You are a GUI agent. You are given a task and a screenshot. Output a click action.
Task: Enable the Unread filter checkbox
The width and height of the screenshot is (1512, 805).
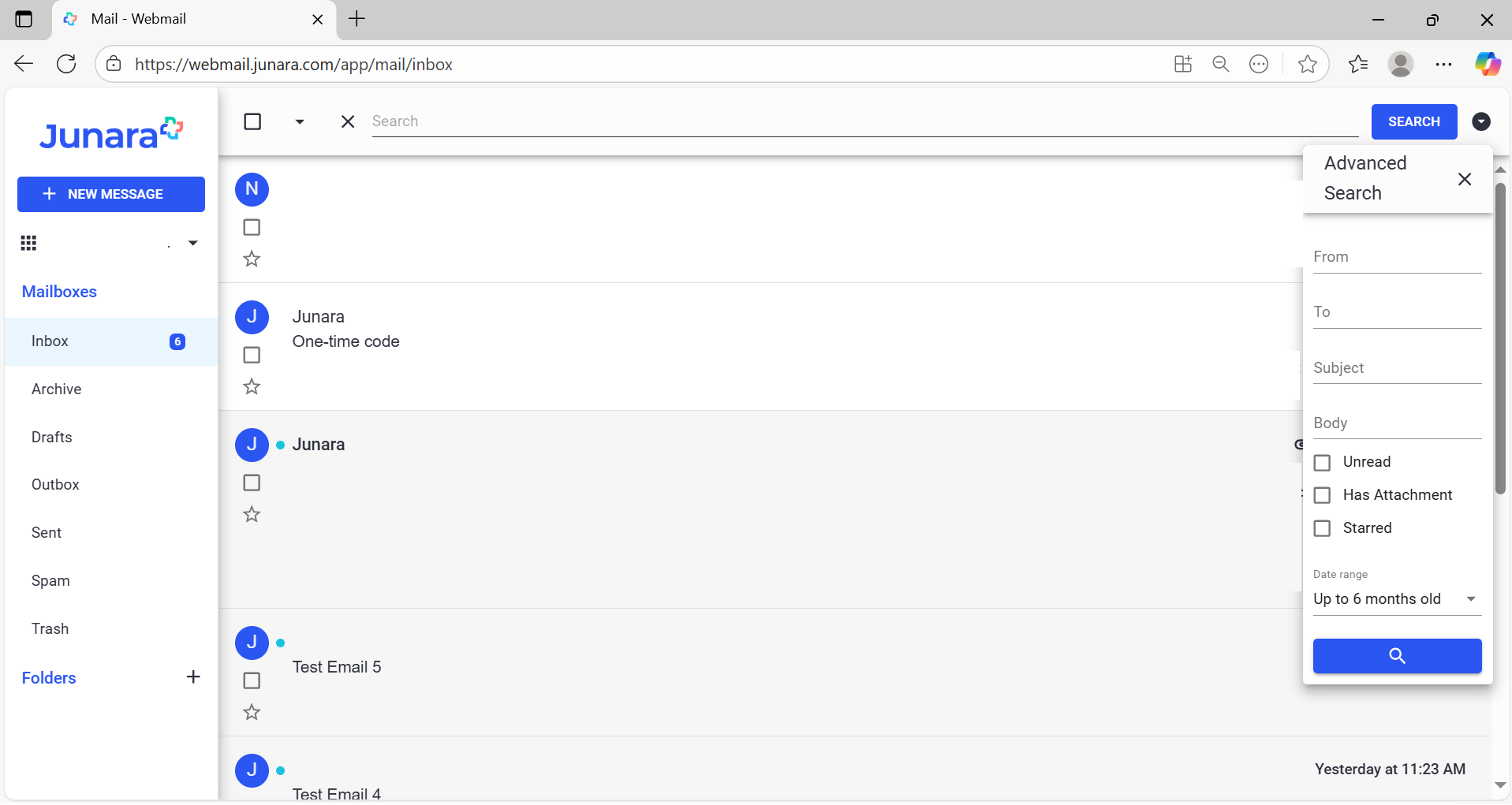pyautogui.click(x=1322, y=463)
